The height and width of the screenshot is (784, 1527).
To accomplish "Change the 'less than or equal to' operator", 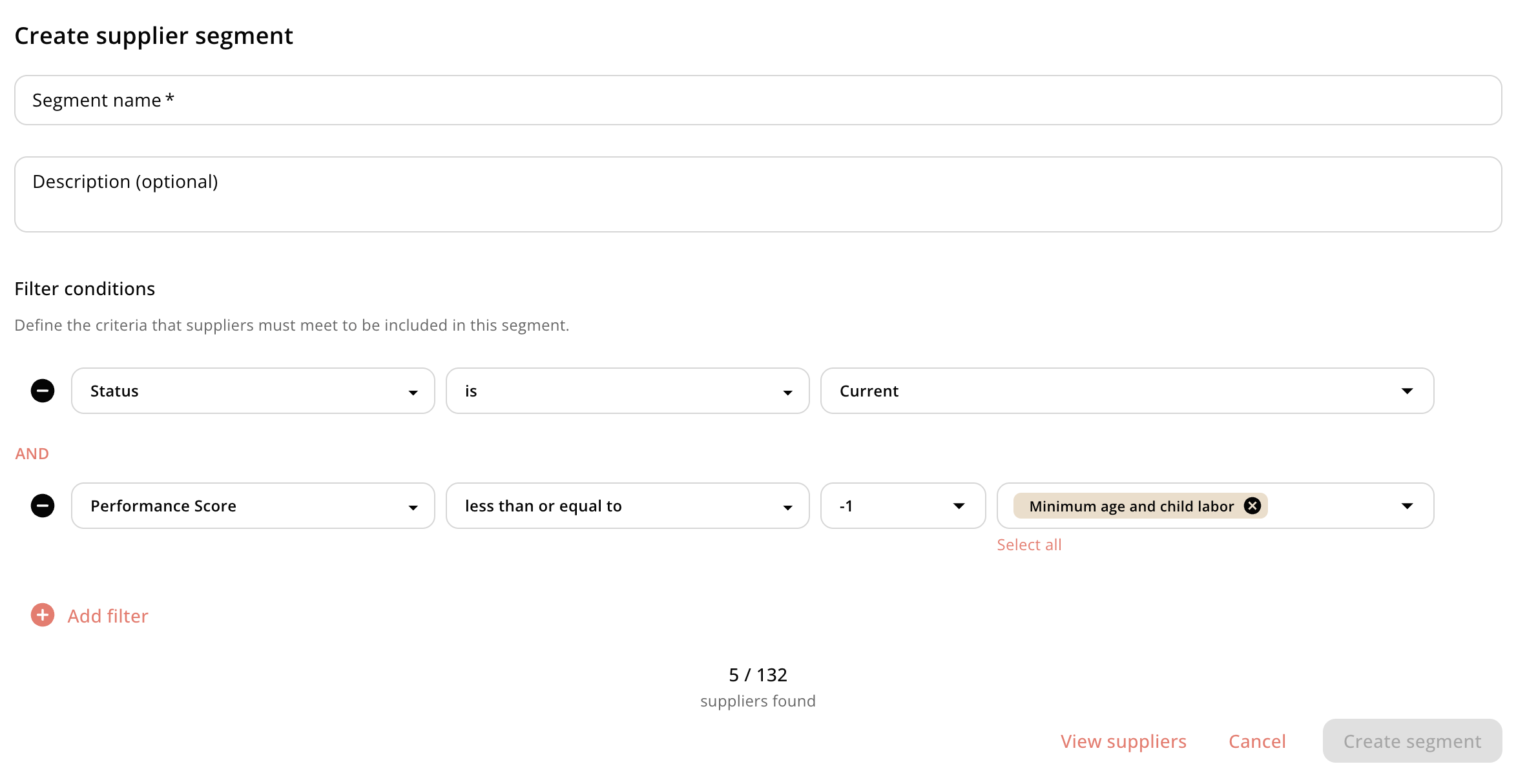I will tap(627, 506).
